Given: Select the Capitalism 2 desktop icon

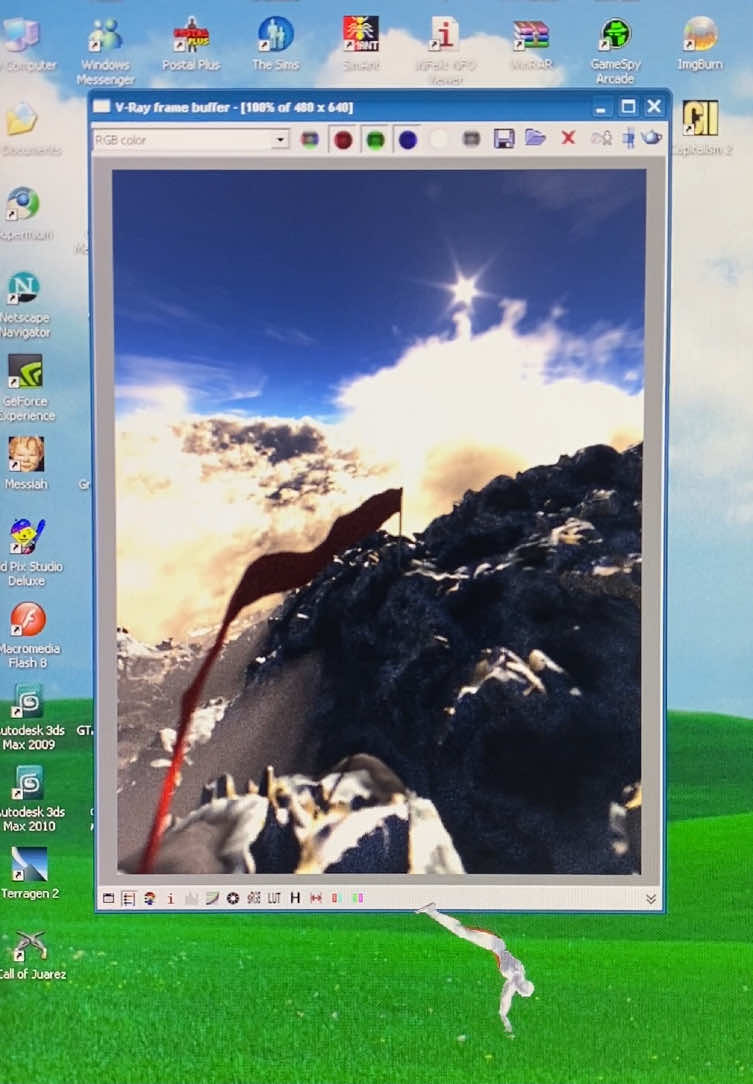Looking at the screenshot, I should (701, 129).
